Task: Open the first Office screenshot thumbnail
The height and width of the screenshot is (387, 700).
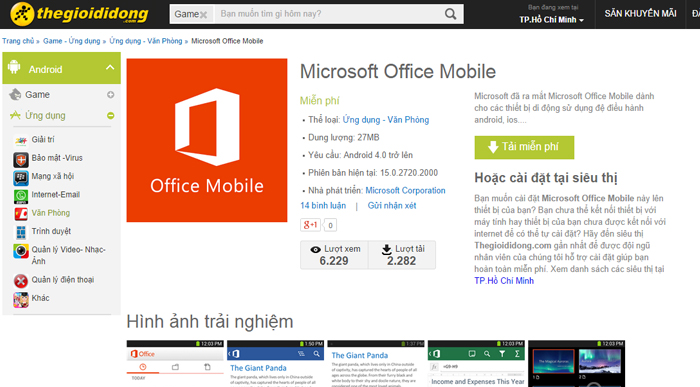Action: [x=175, y=363]
